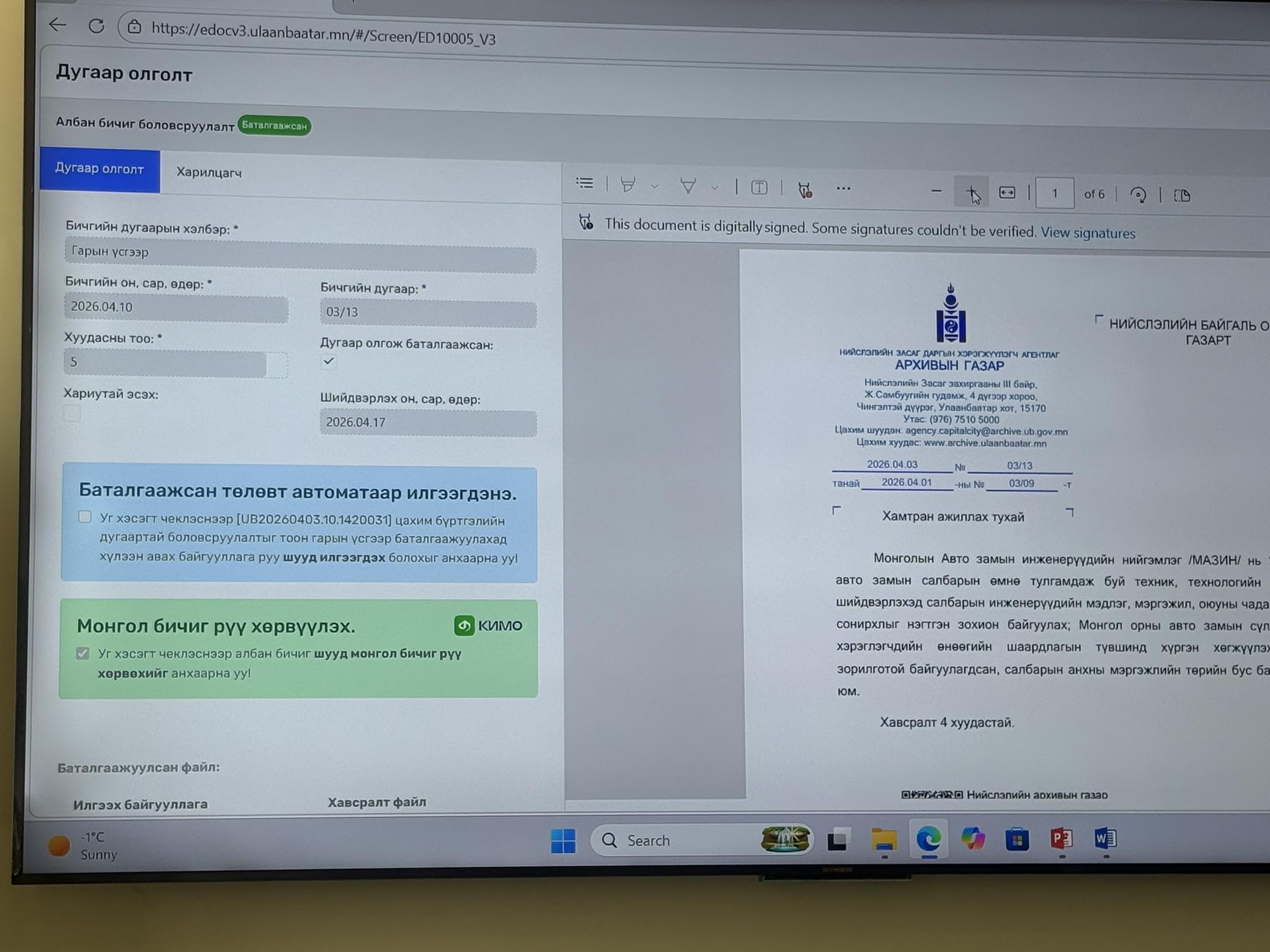Open the PDF table of contents icon
The width and height of the screenshot is (1270, 952).
click(584, 183)
